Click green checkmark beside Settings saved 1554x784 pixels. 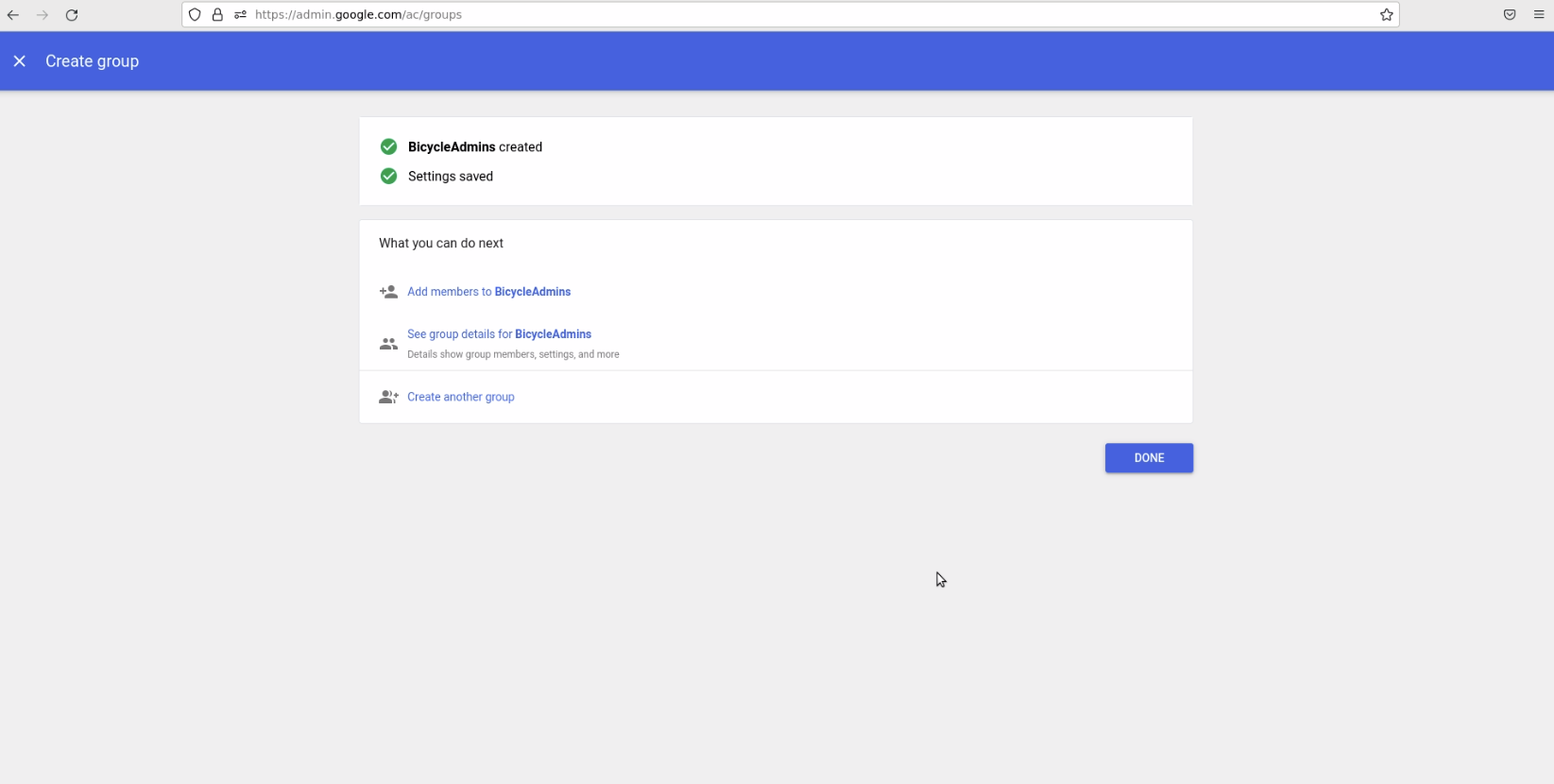coord(388,176)
